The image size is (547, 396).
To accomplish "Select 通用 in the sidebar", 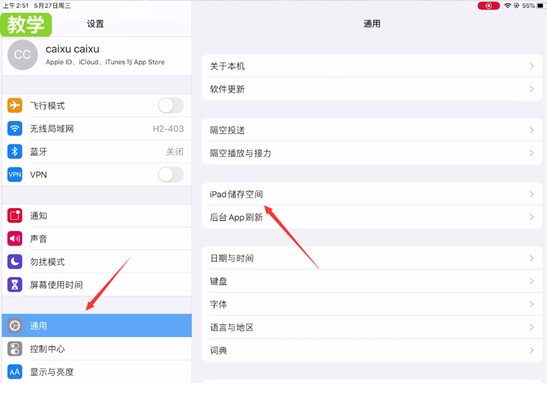I will click(97, 326).
